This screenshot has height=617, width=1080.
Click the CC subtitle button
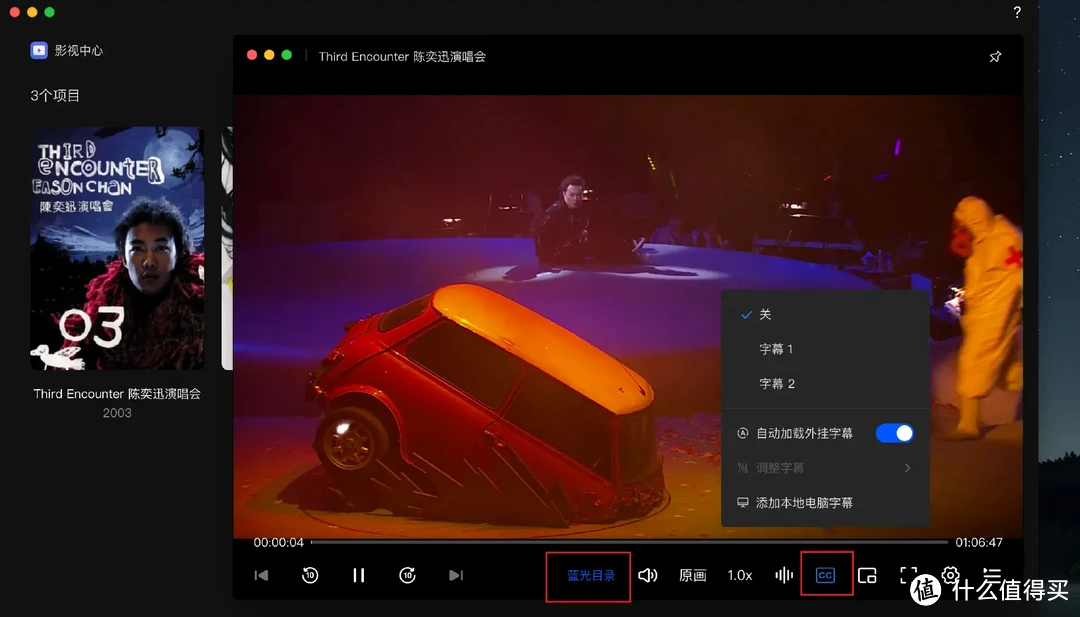825,575
